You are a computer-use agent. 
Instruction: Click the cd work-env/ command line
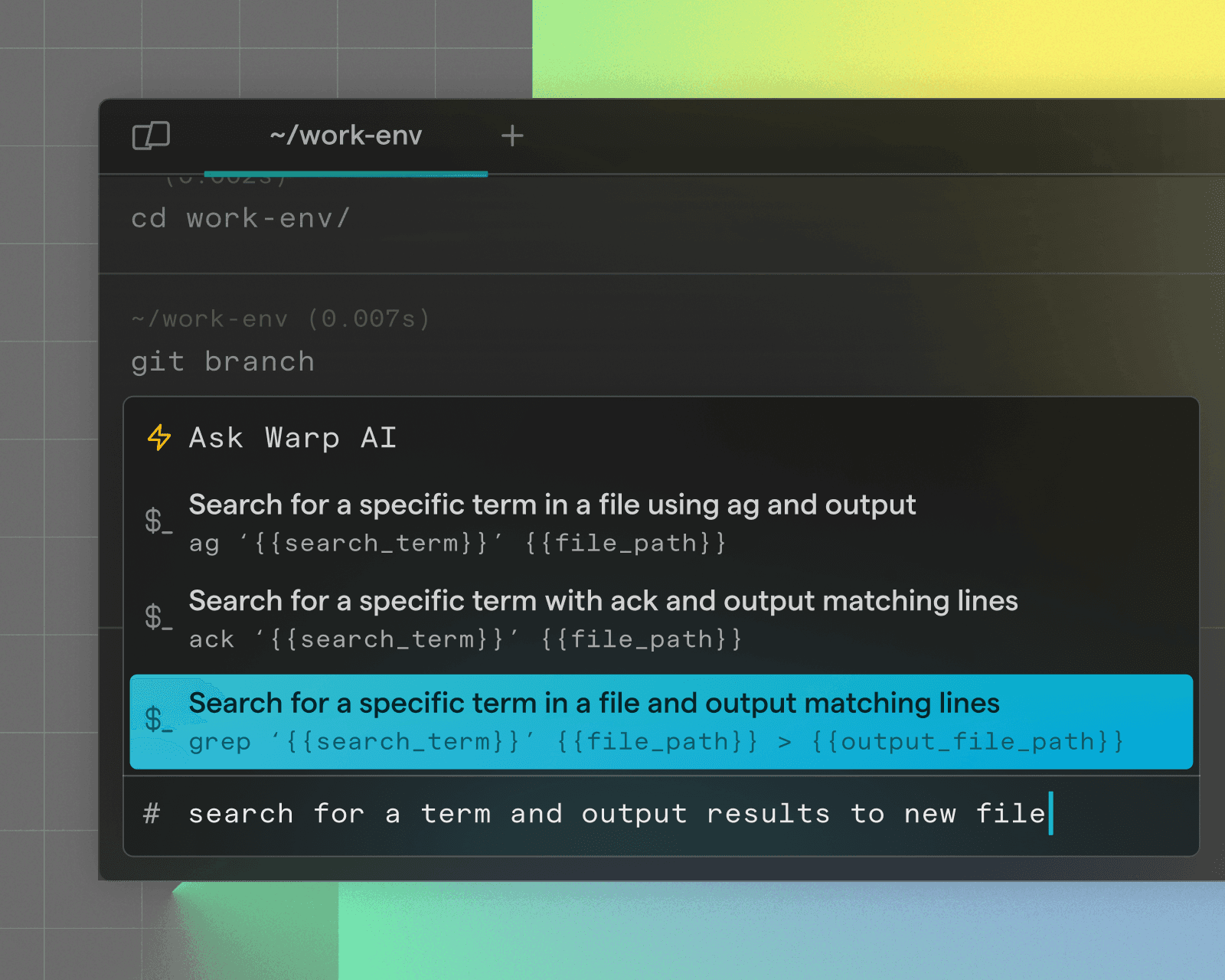click(240, 218)
